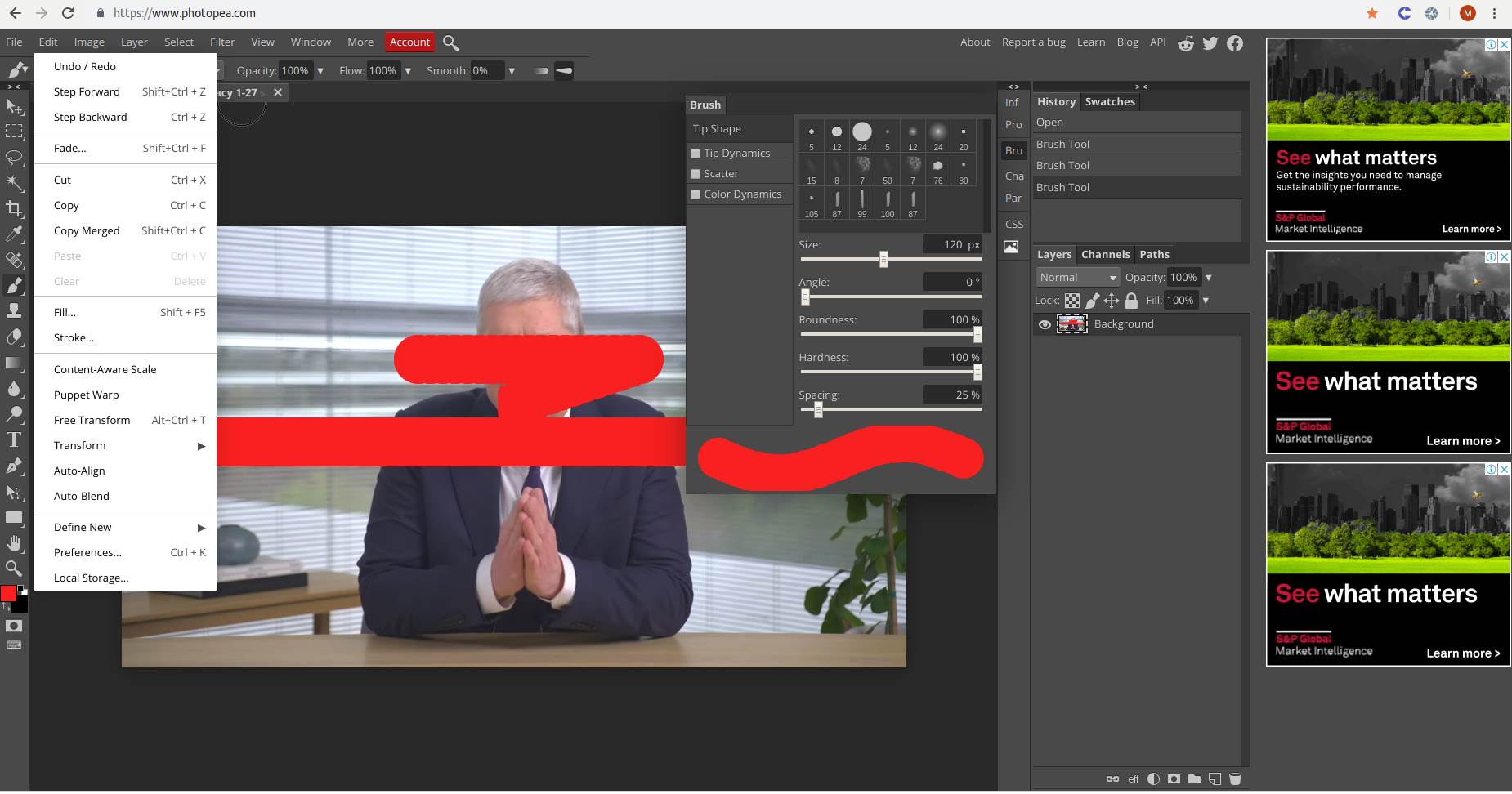Switch to the Swatches tab
Screen dimensions: 1512x794
click(x=1109, y=101)
